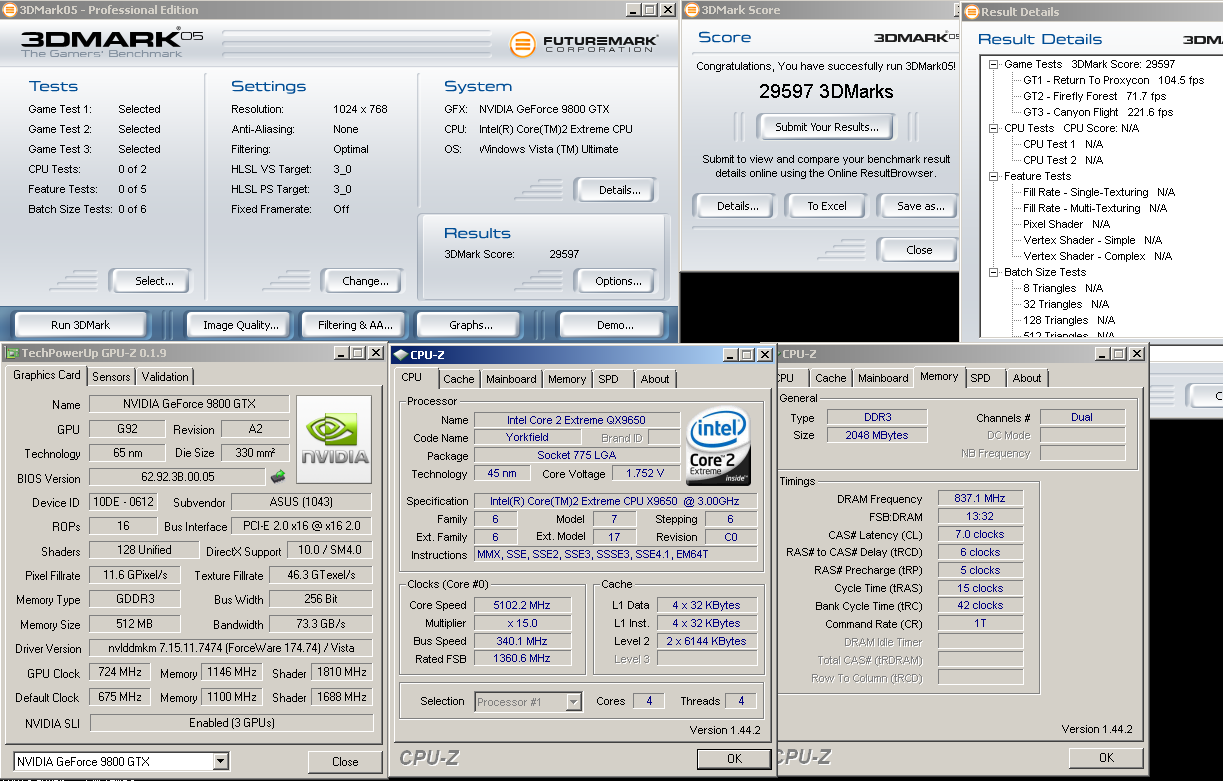Open Cache tab in front CPU-Z window
The image size is (1223, 781).
click(459, 379)
